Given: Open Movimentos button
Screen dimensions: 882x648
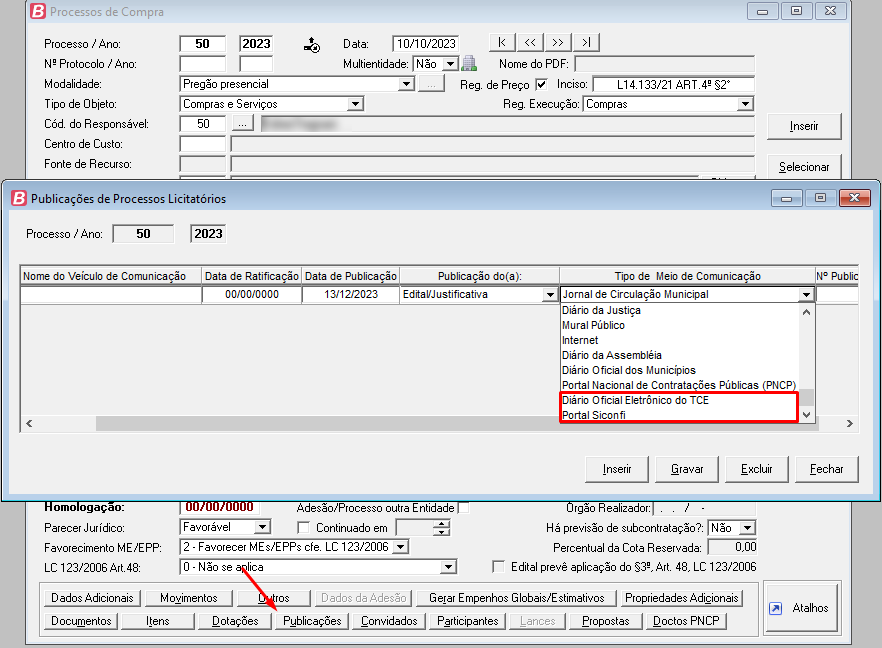Looking at the screenshot, I should pyautogui.click(x=188, y=598).
